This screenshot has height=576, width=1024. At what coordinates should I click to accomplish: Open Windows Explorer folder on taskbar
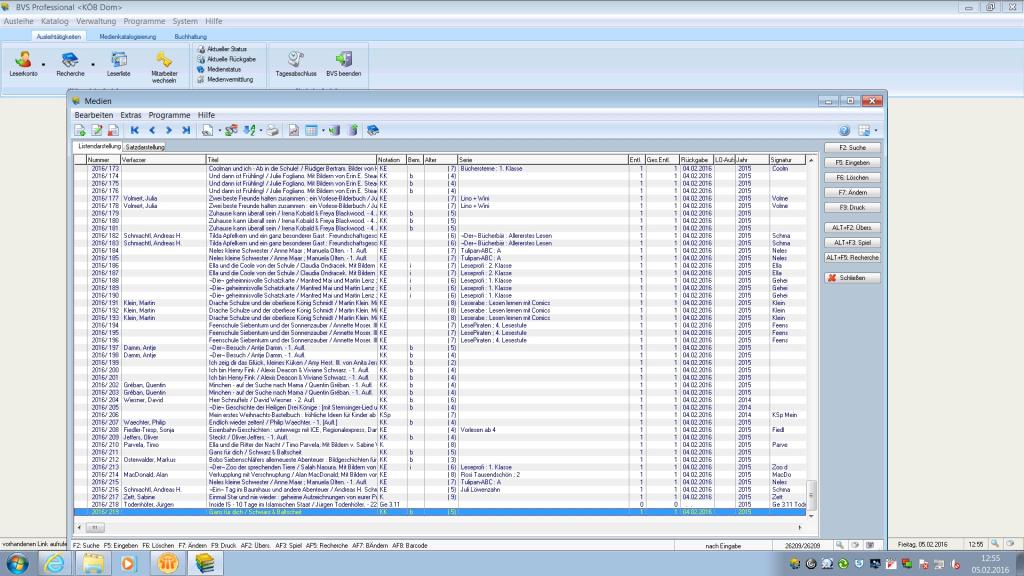93,564
